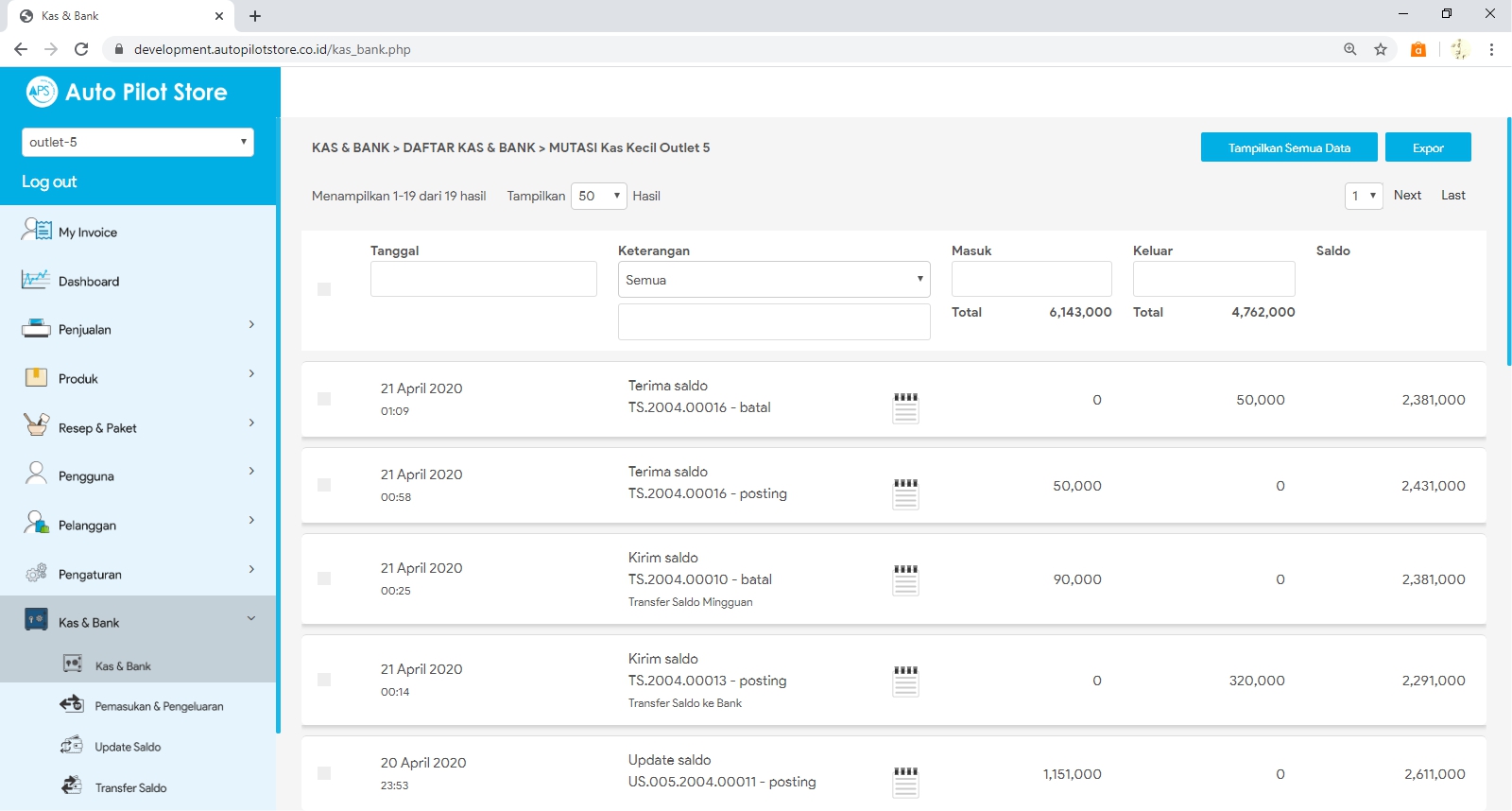Click the Pemasukan & Pengeluaran icon

72,705
